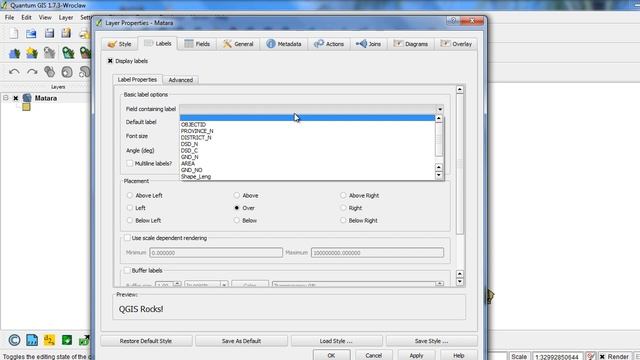
Task: Click the New Project icon in QGIS toolbar
Action: pos(14,33)
